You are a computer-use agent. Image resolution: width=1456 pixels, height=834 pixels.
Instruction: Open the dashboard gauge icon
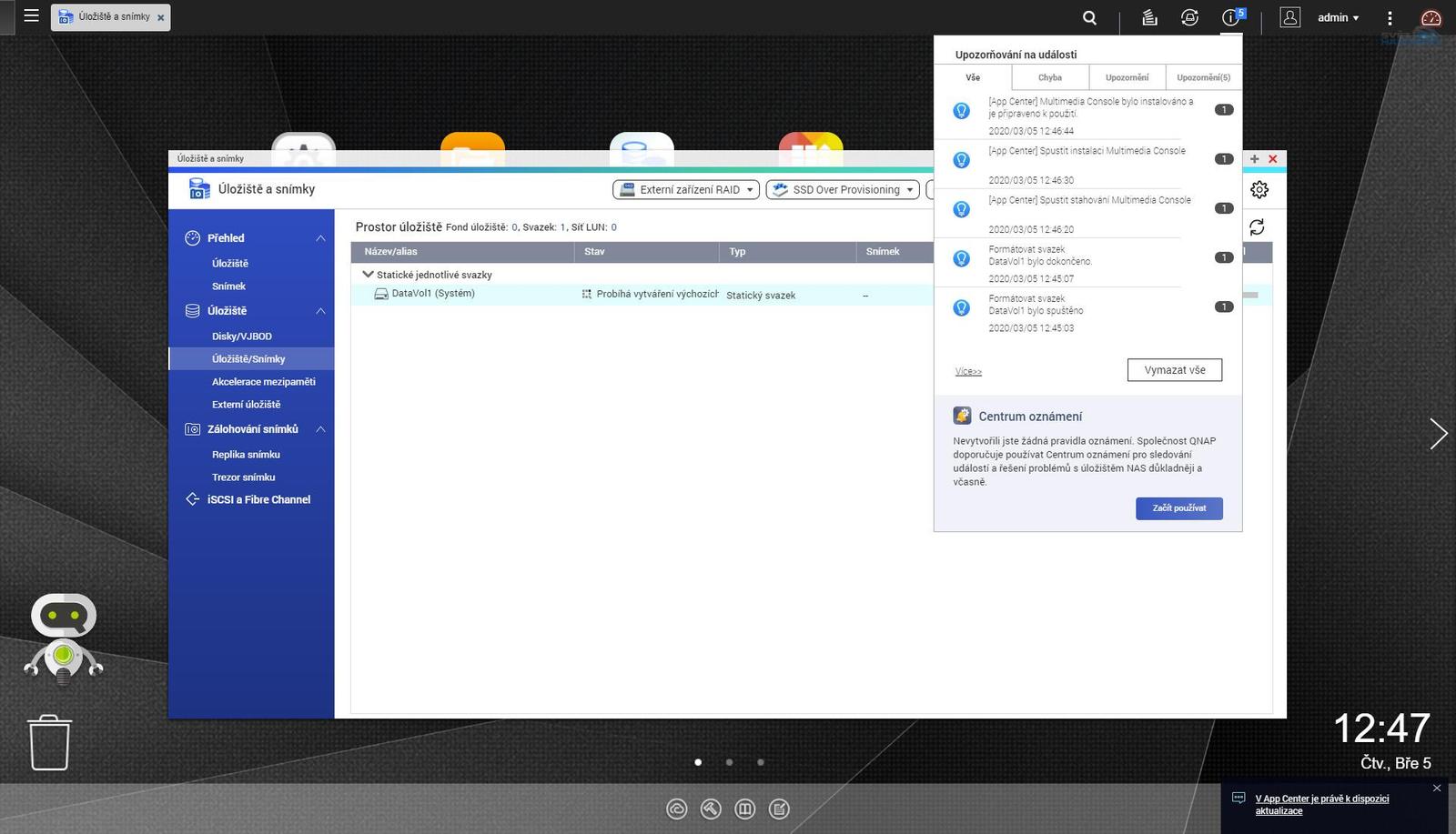1431,17
